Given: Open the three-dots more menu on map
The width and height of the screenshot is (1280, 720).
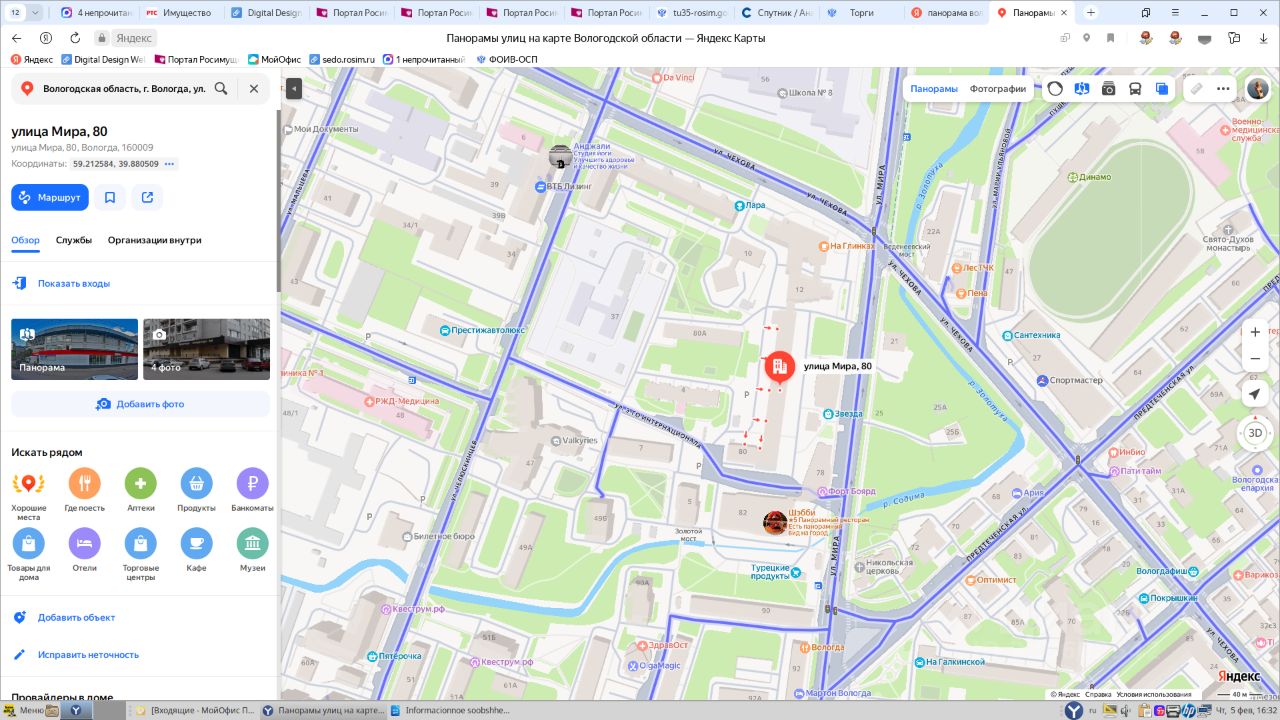Looking at the screenshot, I should (1223, 89).
